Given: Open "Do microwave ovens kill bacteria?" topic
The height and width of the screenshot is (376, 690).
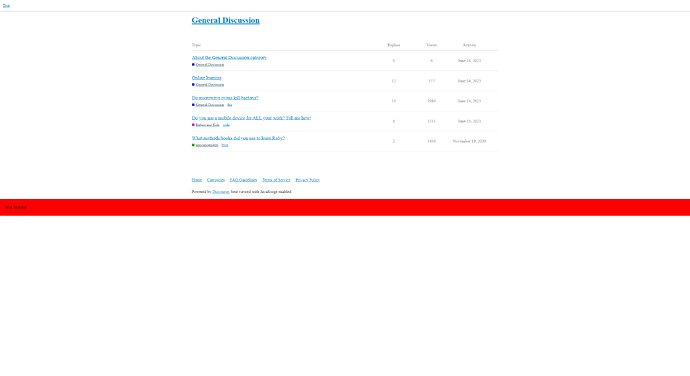Looking at the screenshot, I should pos(225,98).
